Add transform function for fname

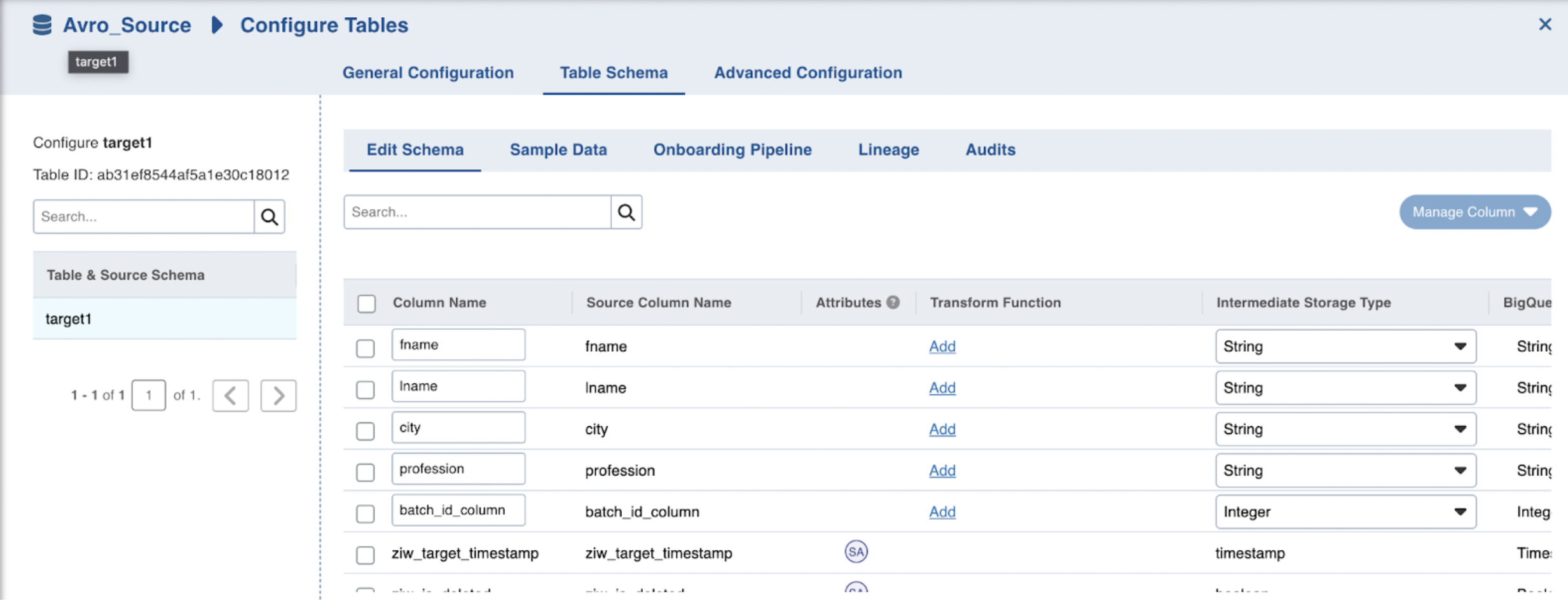point(942,347)
